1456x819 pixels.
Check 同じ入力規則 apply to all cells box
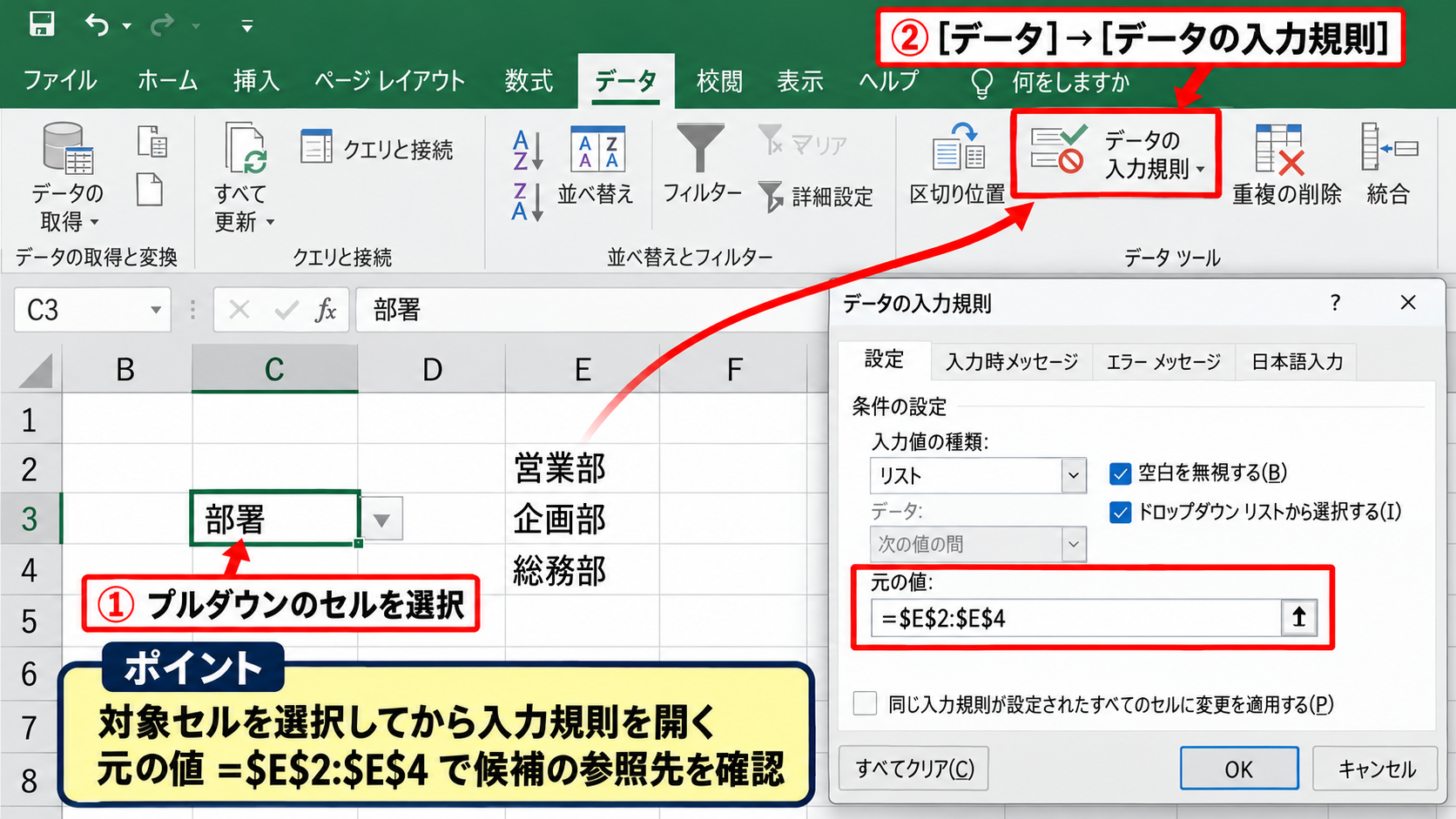tap(865, 703)
